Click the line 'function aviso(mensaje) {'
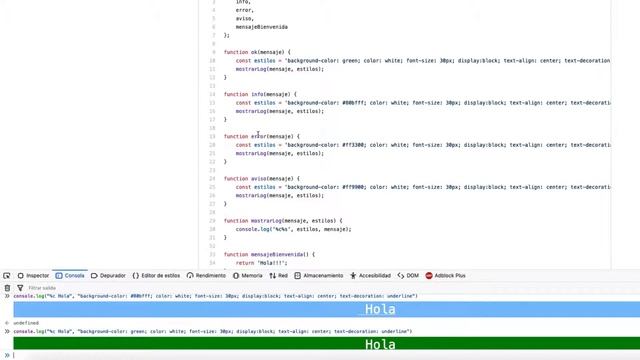640x360 pixels. pyautogui.click(x=262, y=178)
